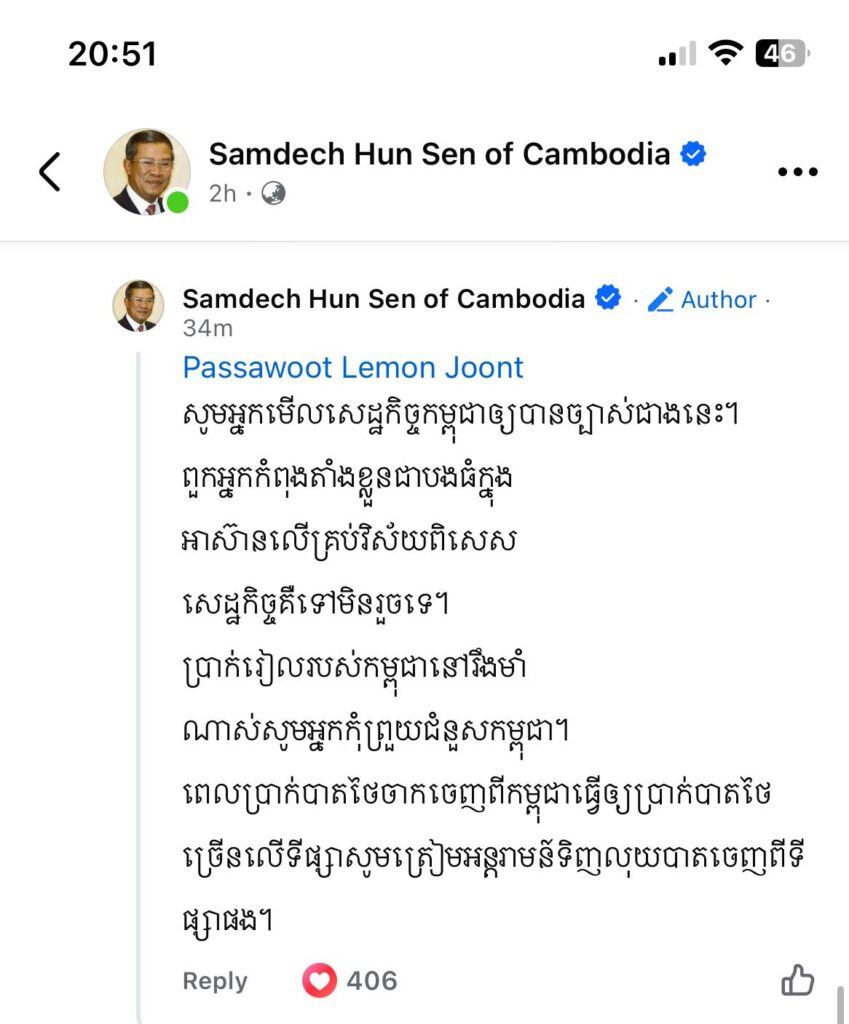Viewport: 849px width, 1024px height.
Task: Tap the Wi-Fi icon in status bar
Action: (723, 53)
